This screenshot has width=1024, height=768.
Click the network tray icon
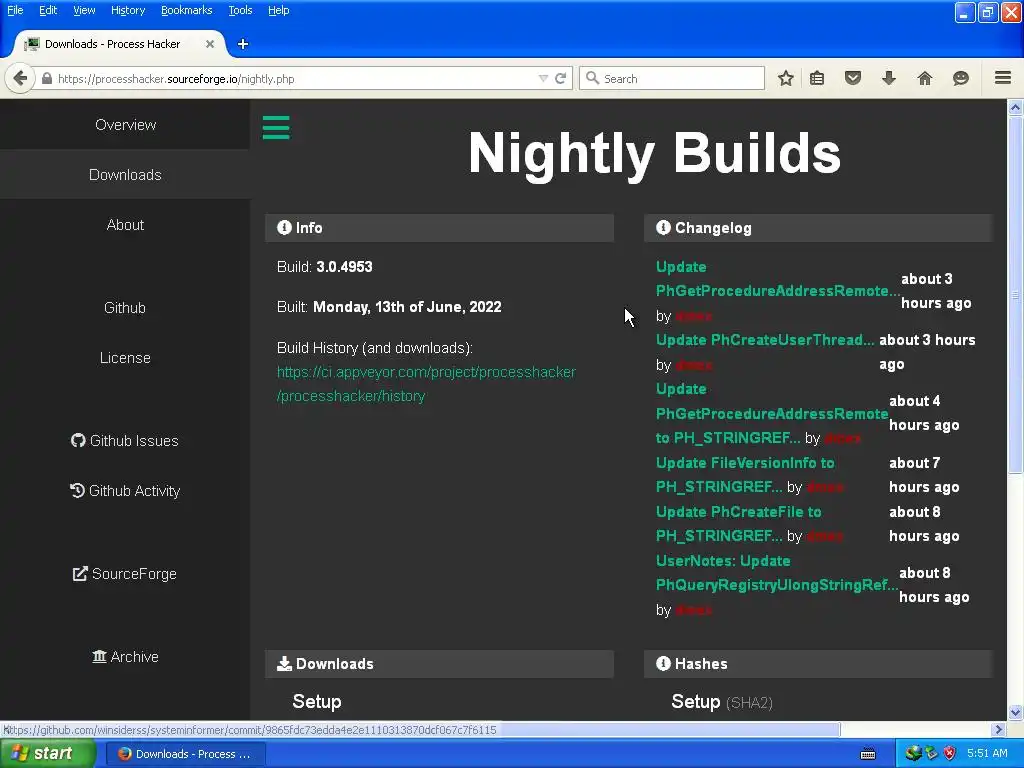coord(913,753)
